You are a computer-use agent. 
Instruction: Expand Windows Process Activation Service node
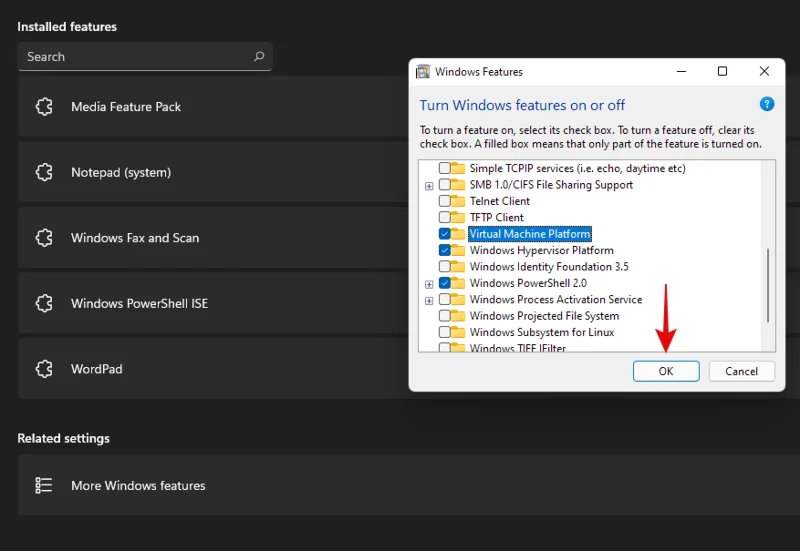point(429,300)
